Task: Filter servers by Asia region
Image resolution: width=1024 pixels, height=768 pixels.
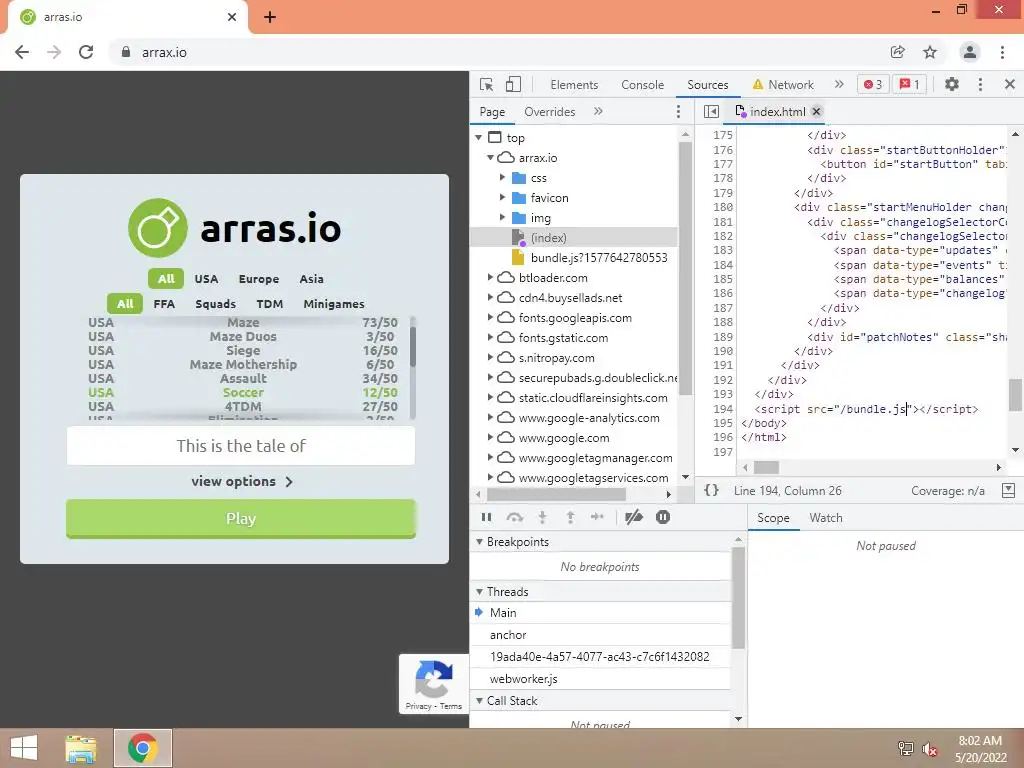Action: tap(312, 279)
